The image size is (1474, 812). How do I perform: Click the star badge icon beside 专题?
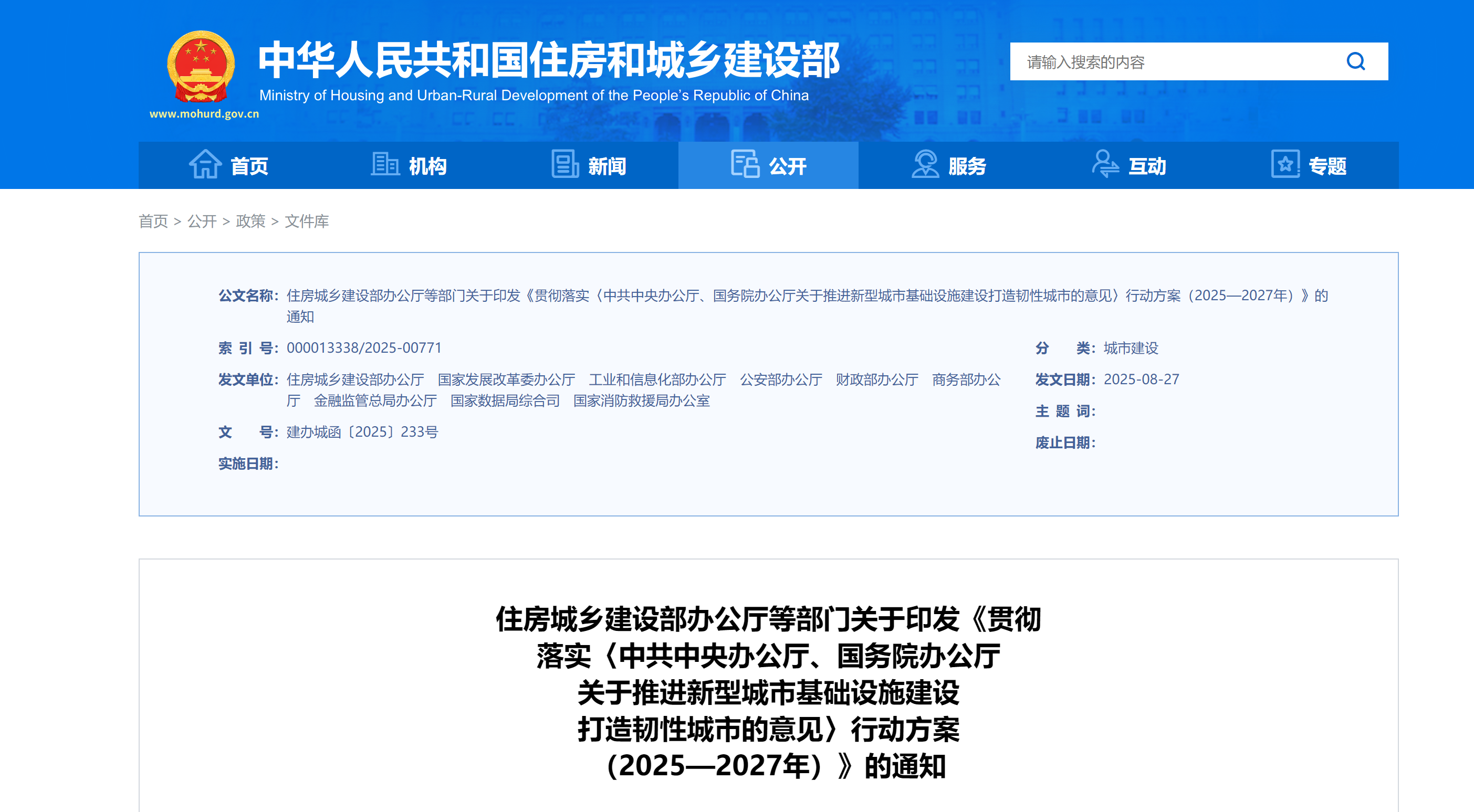1285,165
